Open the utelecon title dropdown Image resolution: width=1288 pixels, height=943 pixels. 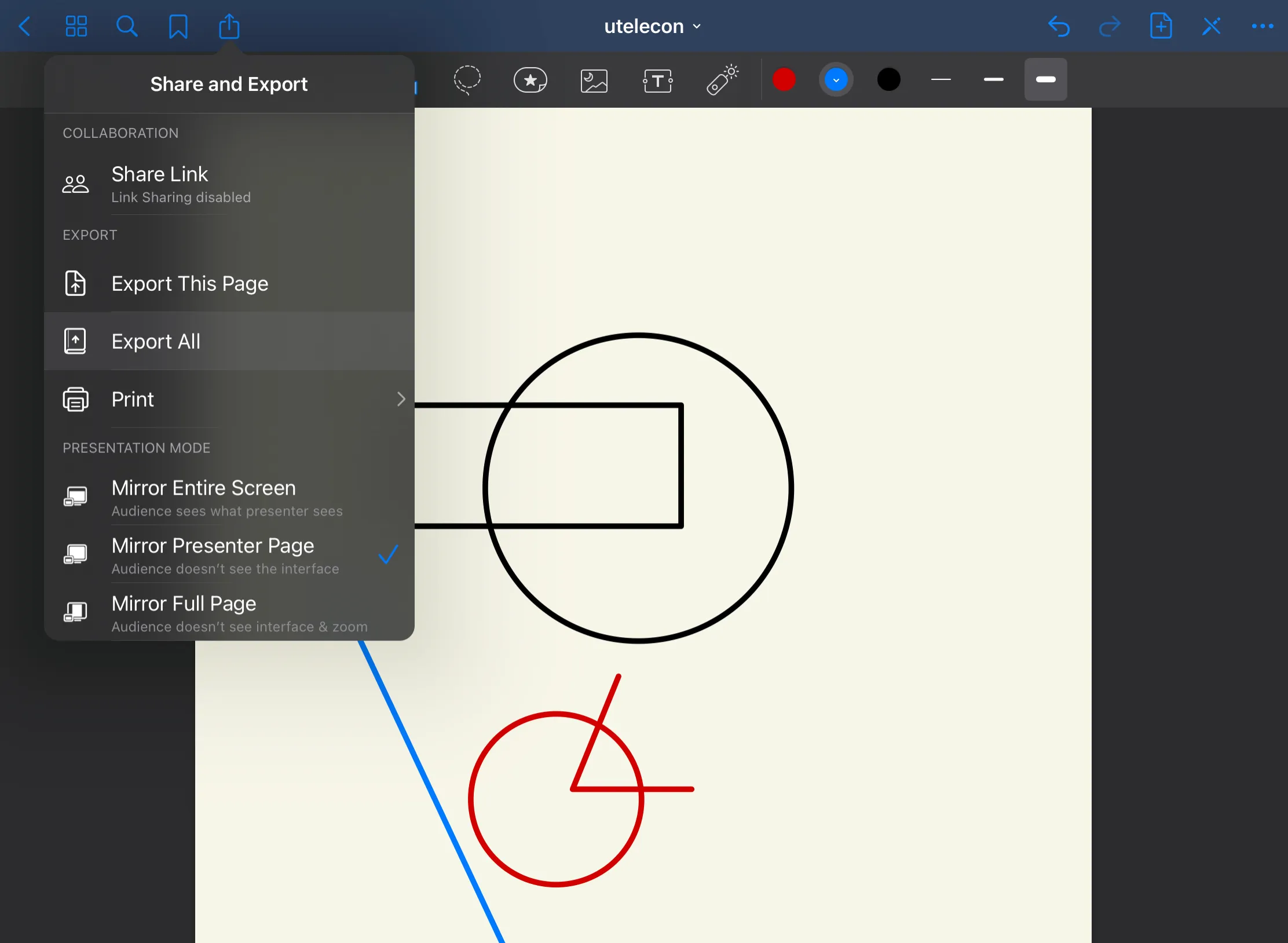[652, 27]
